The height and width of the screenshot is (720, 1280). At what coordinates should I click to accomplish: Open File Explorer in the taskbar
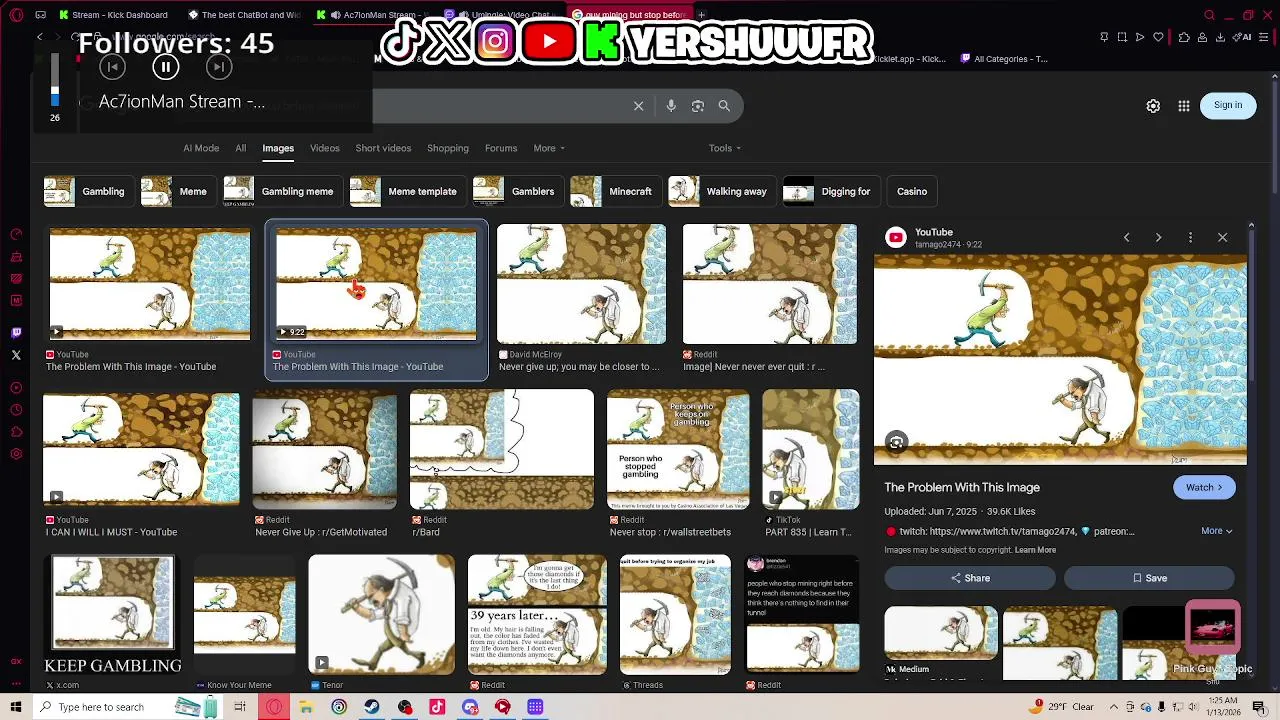(x=306, y=707)
